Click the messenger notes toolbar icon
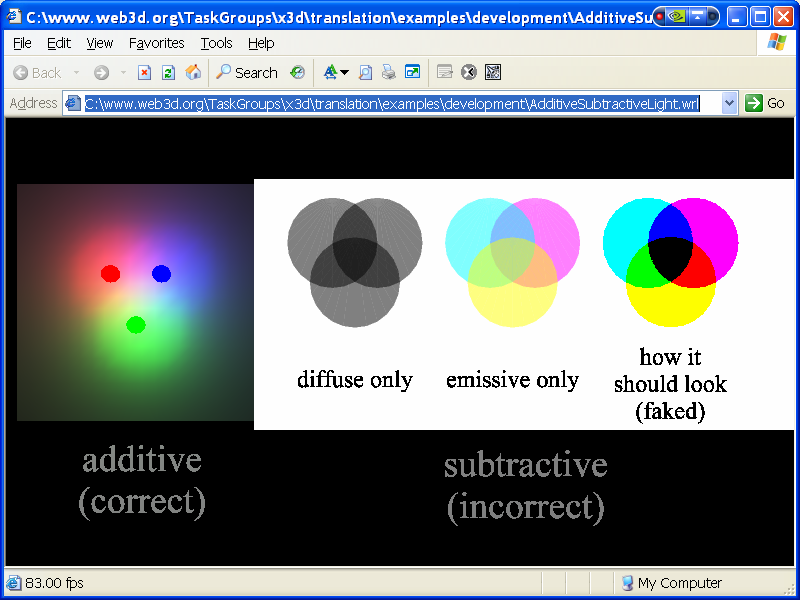Screen dimensions: 800x600 (x=447, y=72)
